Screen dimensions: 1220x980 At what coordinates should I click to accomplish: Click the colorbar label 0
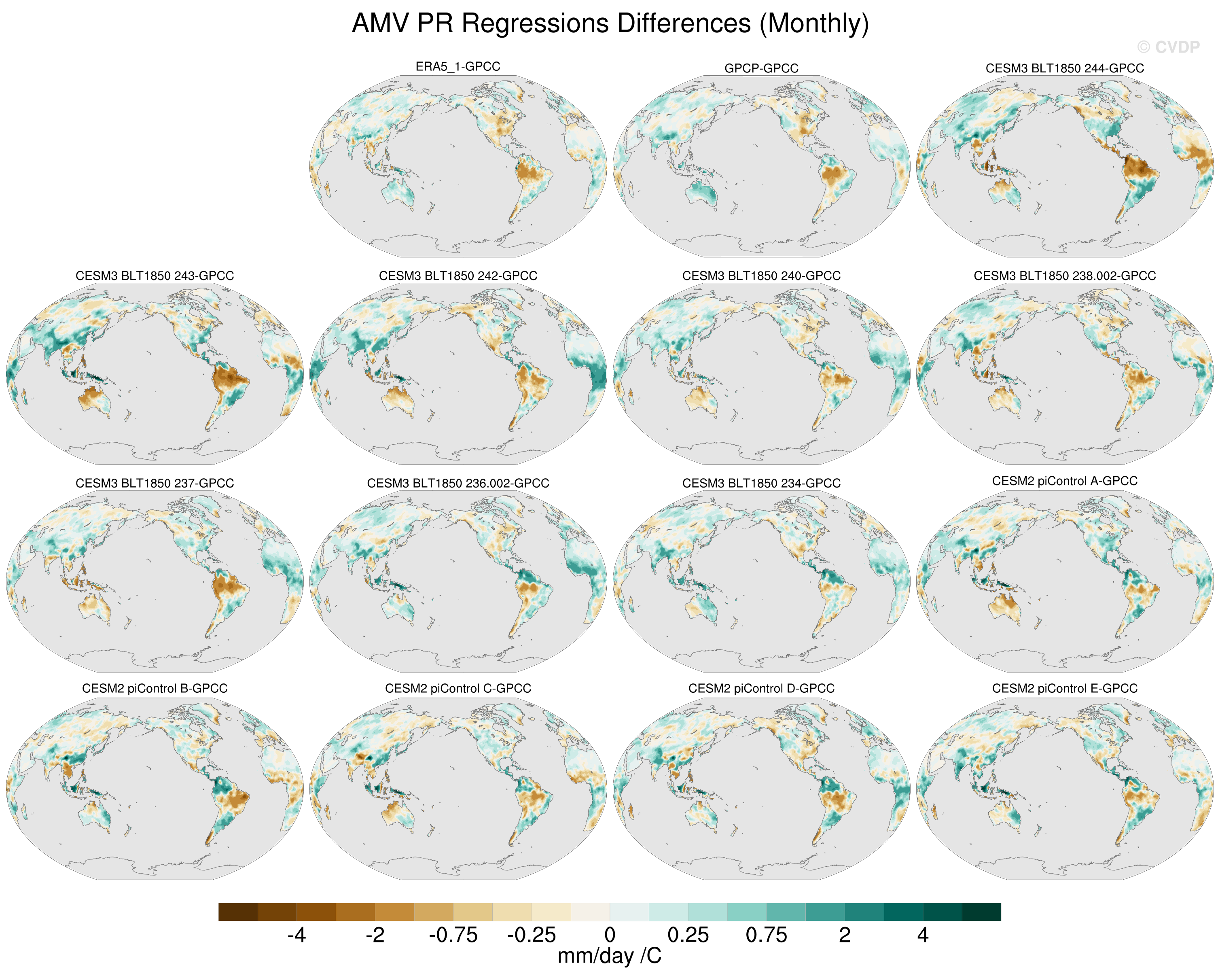click(x=610, y=935)
